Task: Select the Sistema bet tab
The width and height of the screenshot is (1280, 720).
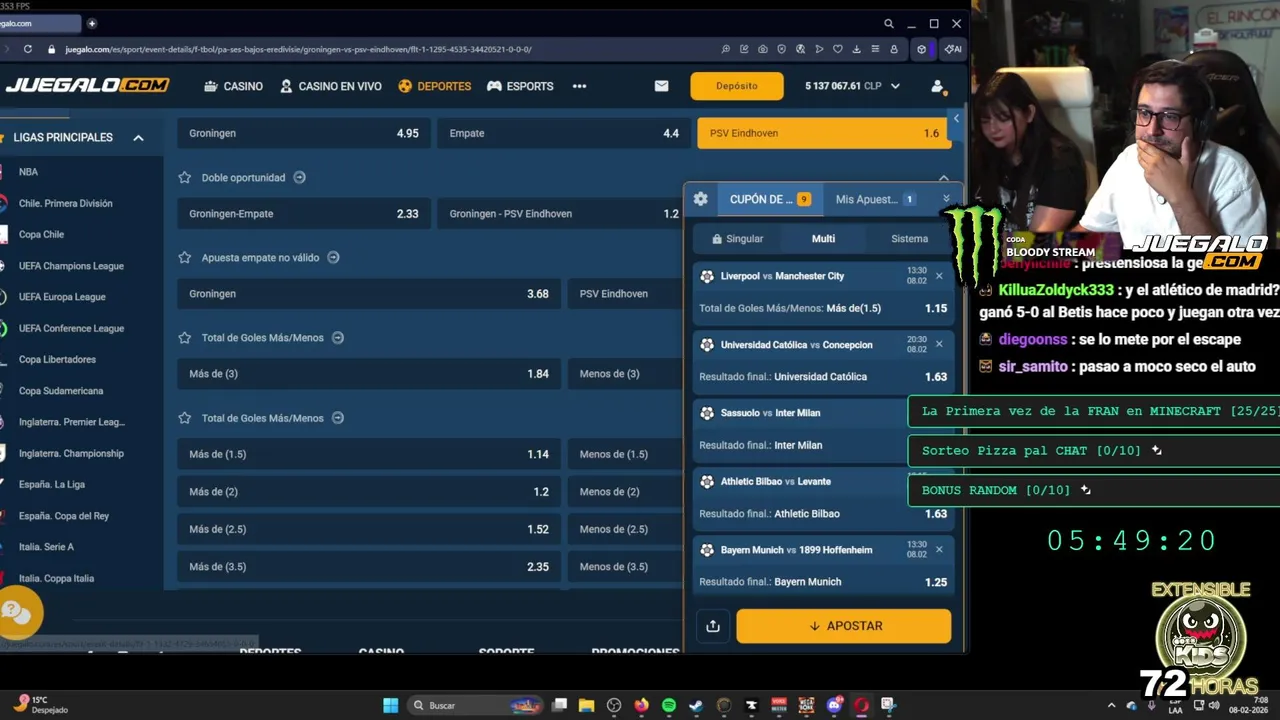Action: pyautogui.click(x=909, y=239)
